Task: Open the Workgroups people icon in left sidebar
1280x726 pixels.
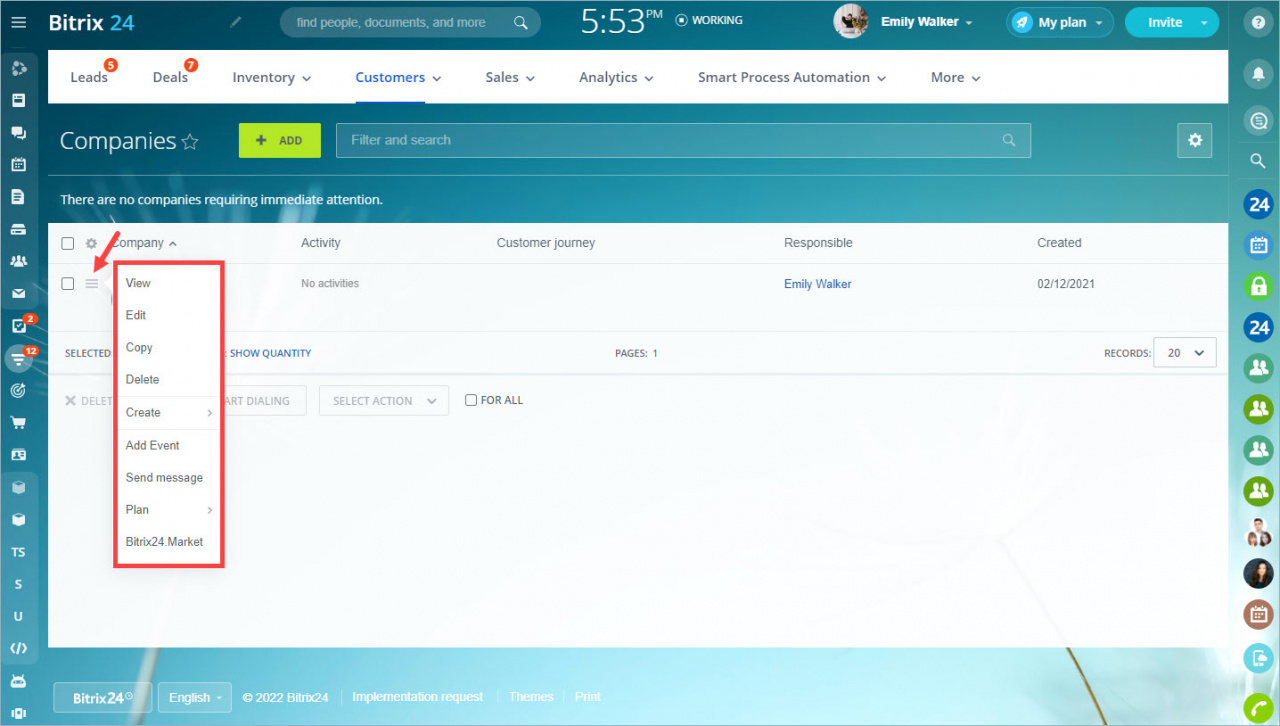Action: 18,261
